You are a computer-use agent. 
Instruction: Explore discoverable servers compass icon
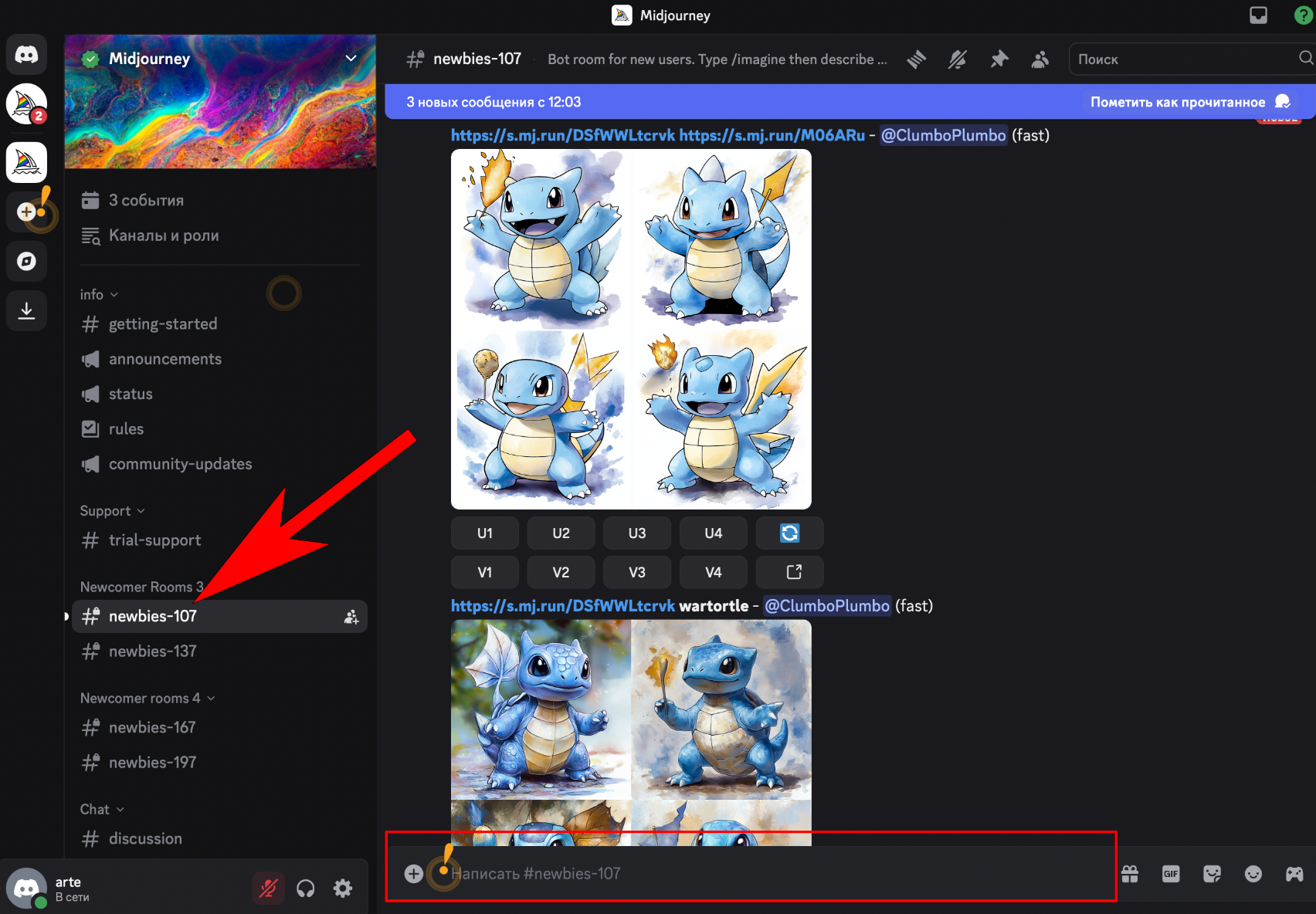coord(27,261)
